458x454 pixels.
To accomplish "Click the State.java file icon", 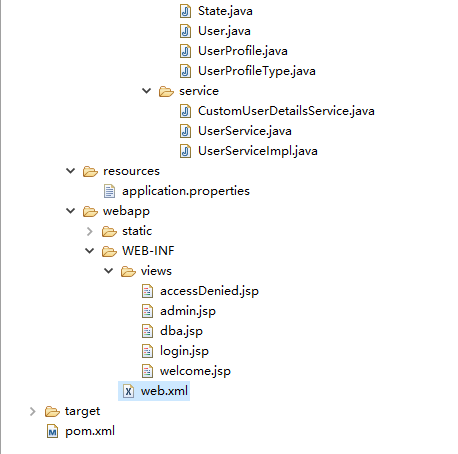I will click(x=185, y=11).
